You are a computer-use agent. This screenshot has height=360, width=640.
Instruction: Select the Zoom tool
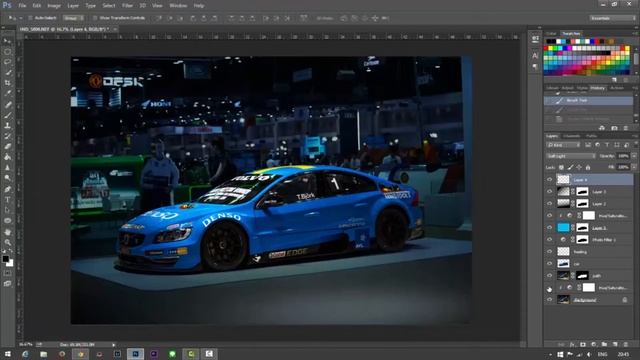coord(7,242)
